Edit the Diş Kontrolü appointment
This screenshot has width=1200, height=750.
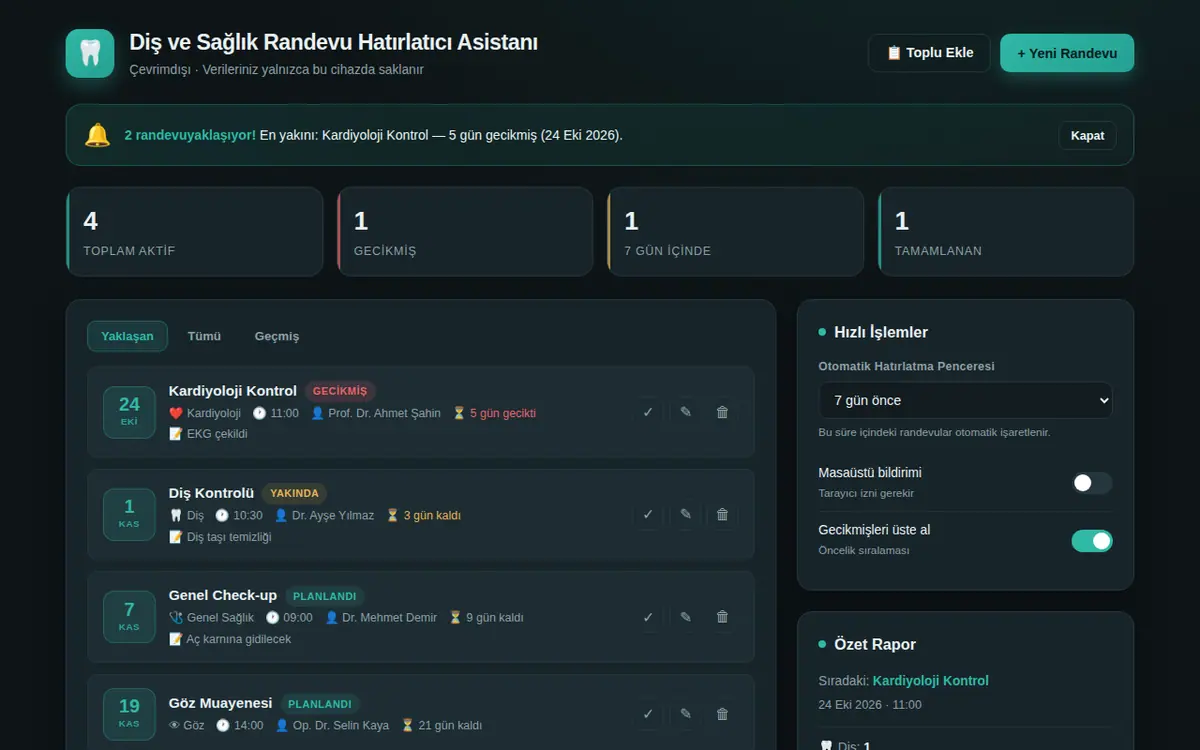(685, 515)
